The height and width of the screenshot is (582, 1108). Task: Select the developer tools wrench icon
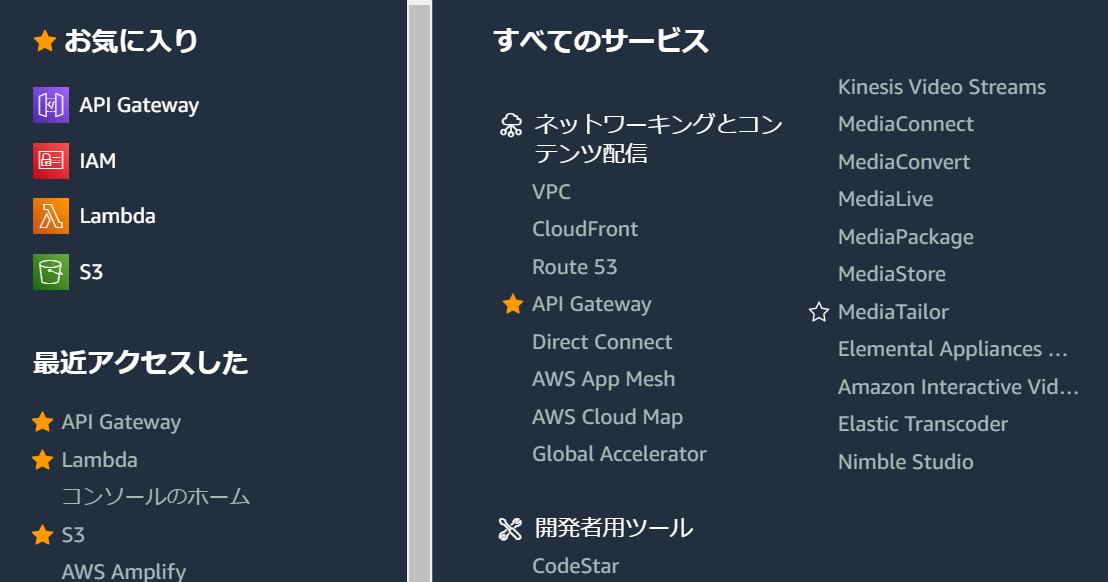pos(511,528)
